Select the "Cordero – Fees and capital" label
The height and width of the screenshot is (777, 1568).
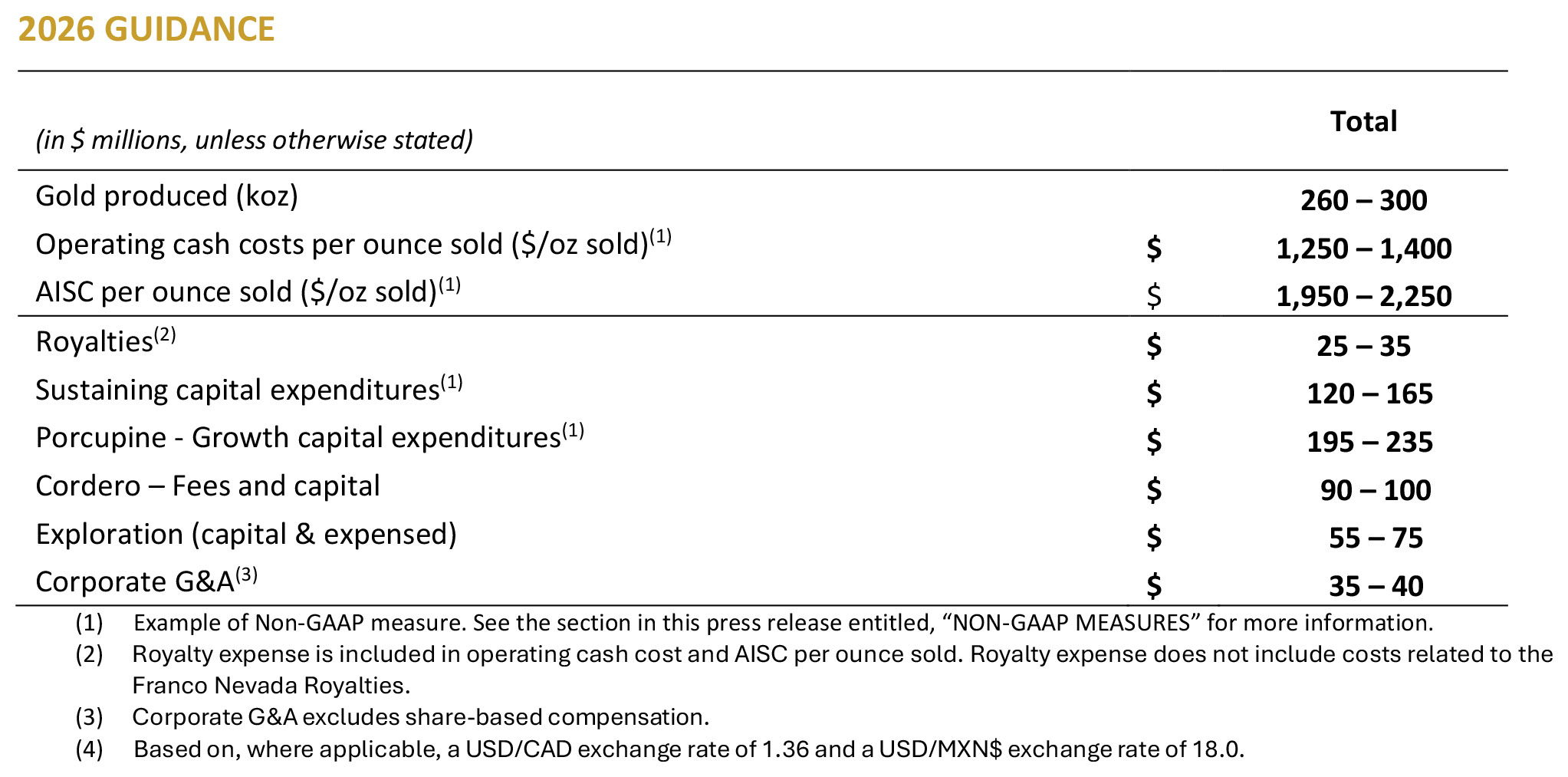click(208, 486)
